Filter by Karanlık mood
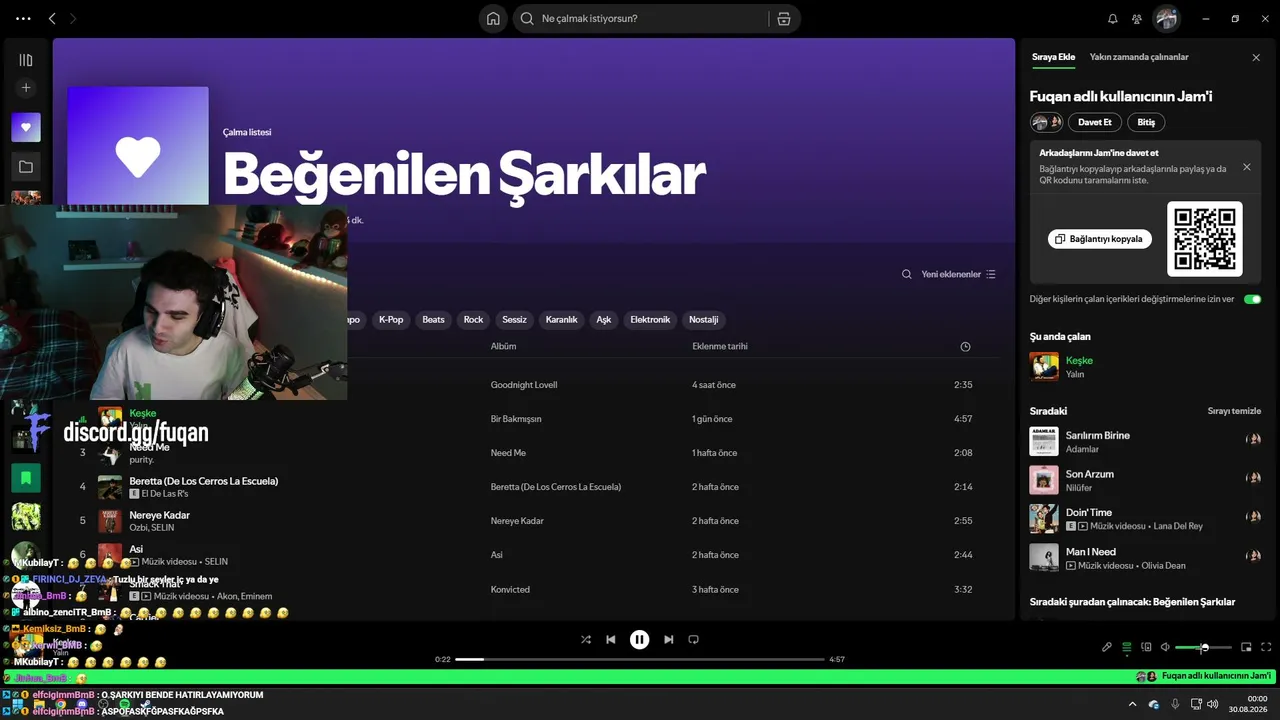 pyautogui.click(x=562, y=320)
